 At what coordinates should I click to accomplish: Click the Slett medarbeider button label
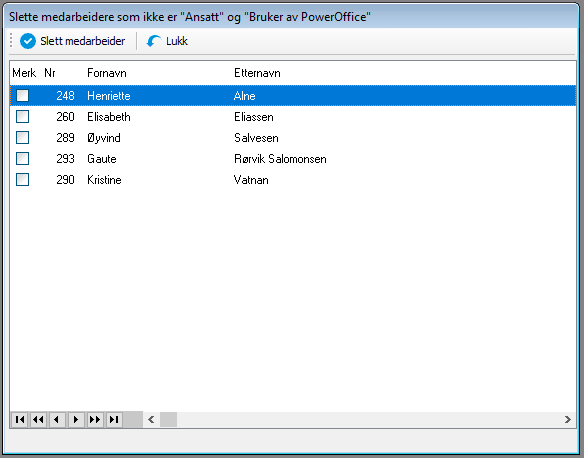83,41
